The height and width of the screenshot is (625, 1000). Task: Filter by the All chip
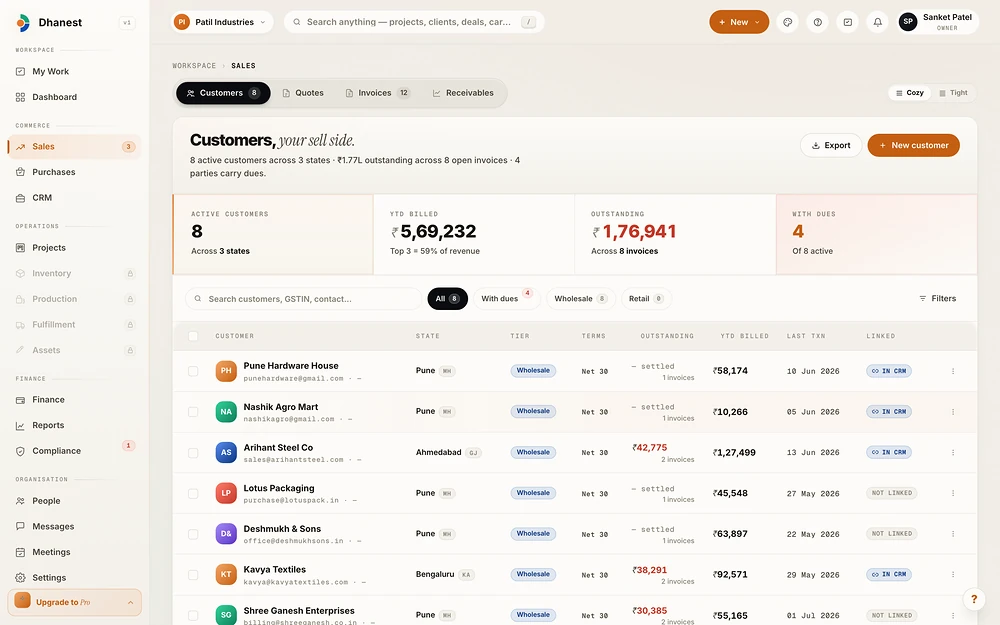point(447,298)
